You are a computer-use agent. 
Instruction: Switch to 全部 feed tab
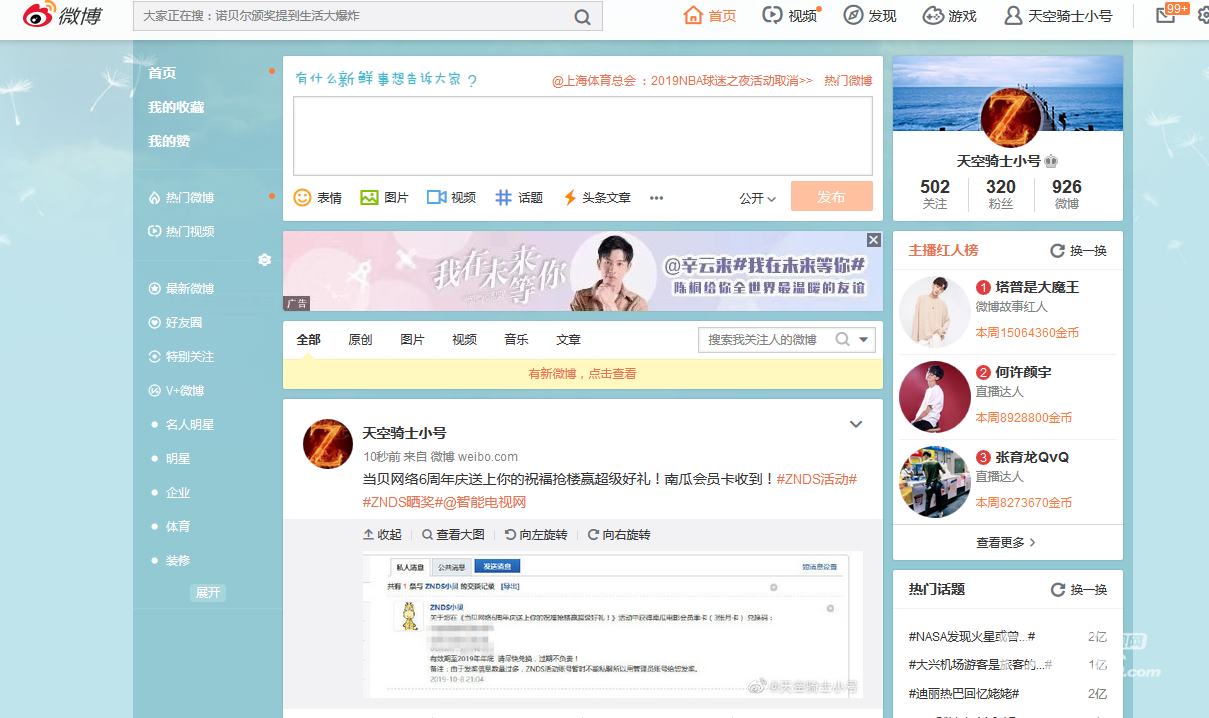pyautogui.click(x=309, y=340)
